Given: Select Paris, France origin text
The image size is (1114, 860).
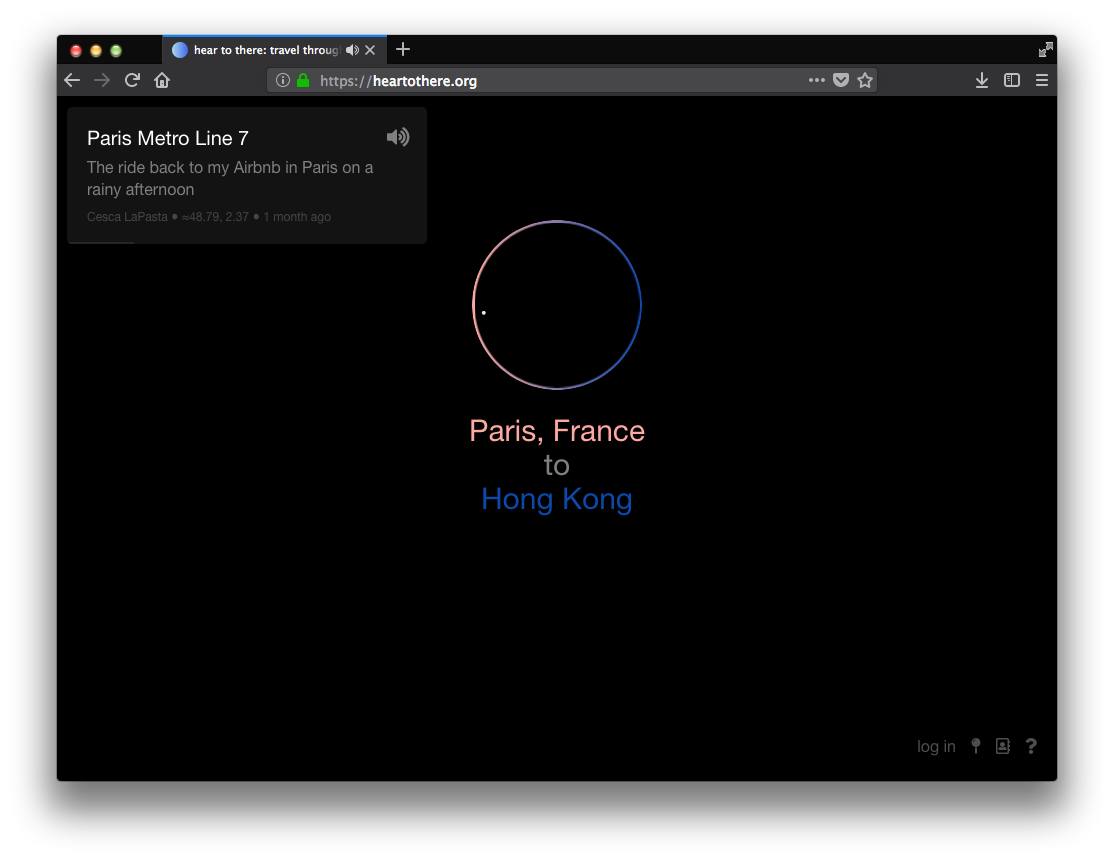Looking at the screenshot, I should 557,431.
